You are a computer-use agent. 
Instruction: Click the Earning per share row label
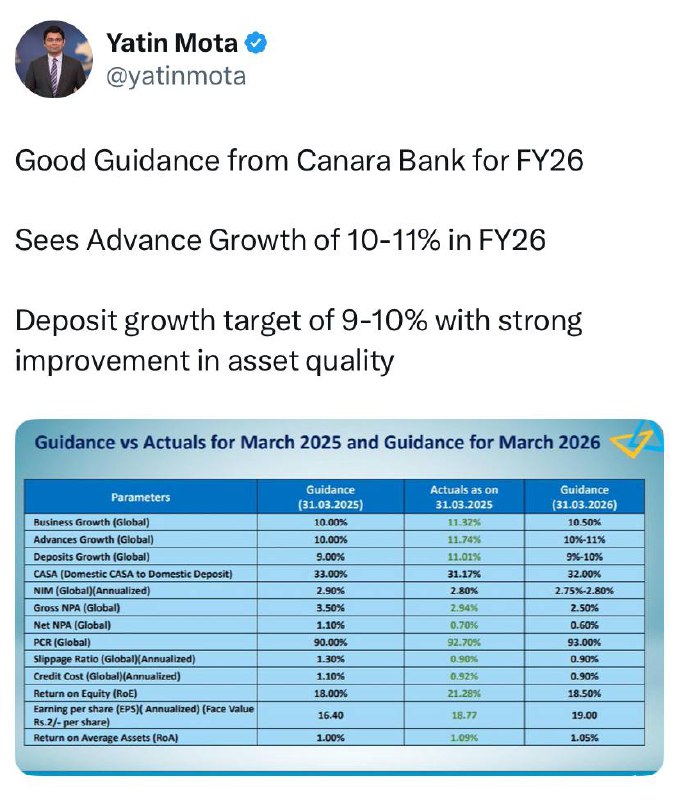(143, 715)
